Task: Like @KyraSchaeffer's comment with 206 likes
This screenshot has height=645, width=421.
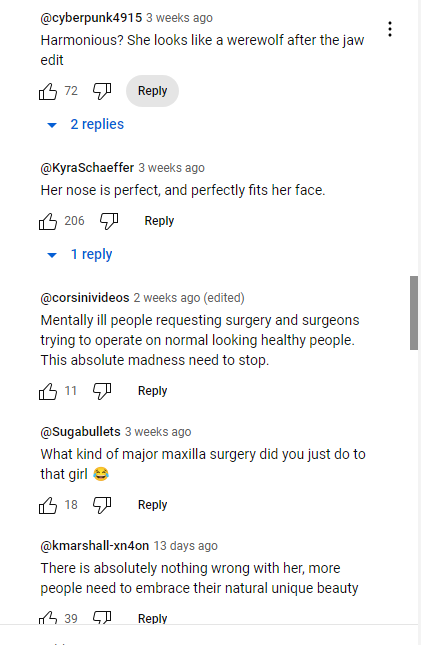Action: (x=48, y=221)
